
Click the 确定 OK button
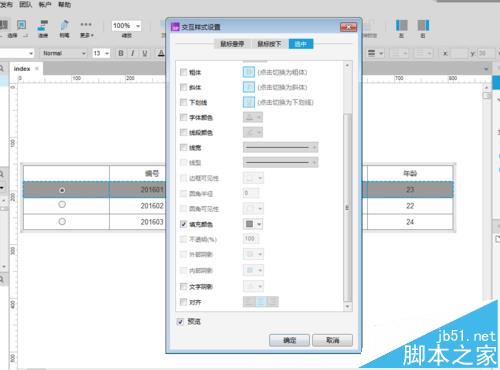tap(289, 340)
